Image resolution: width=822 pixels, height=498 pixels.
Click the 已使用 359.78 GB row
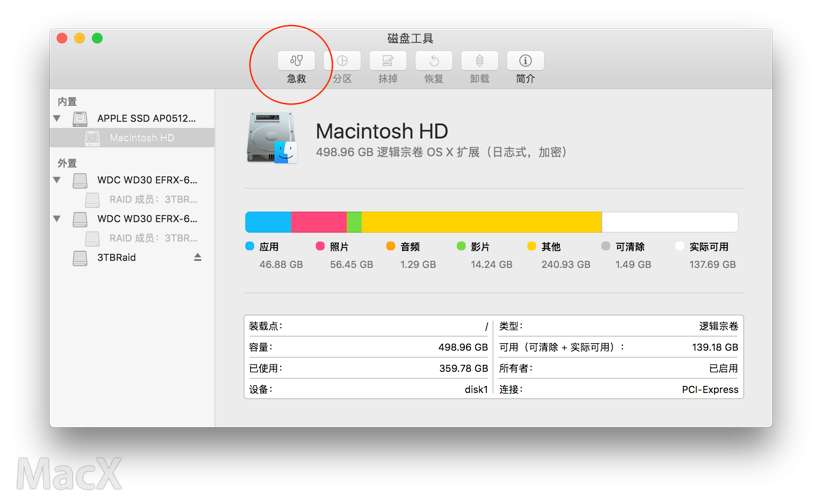(x=368, y=368)
